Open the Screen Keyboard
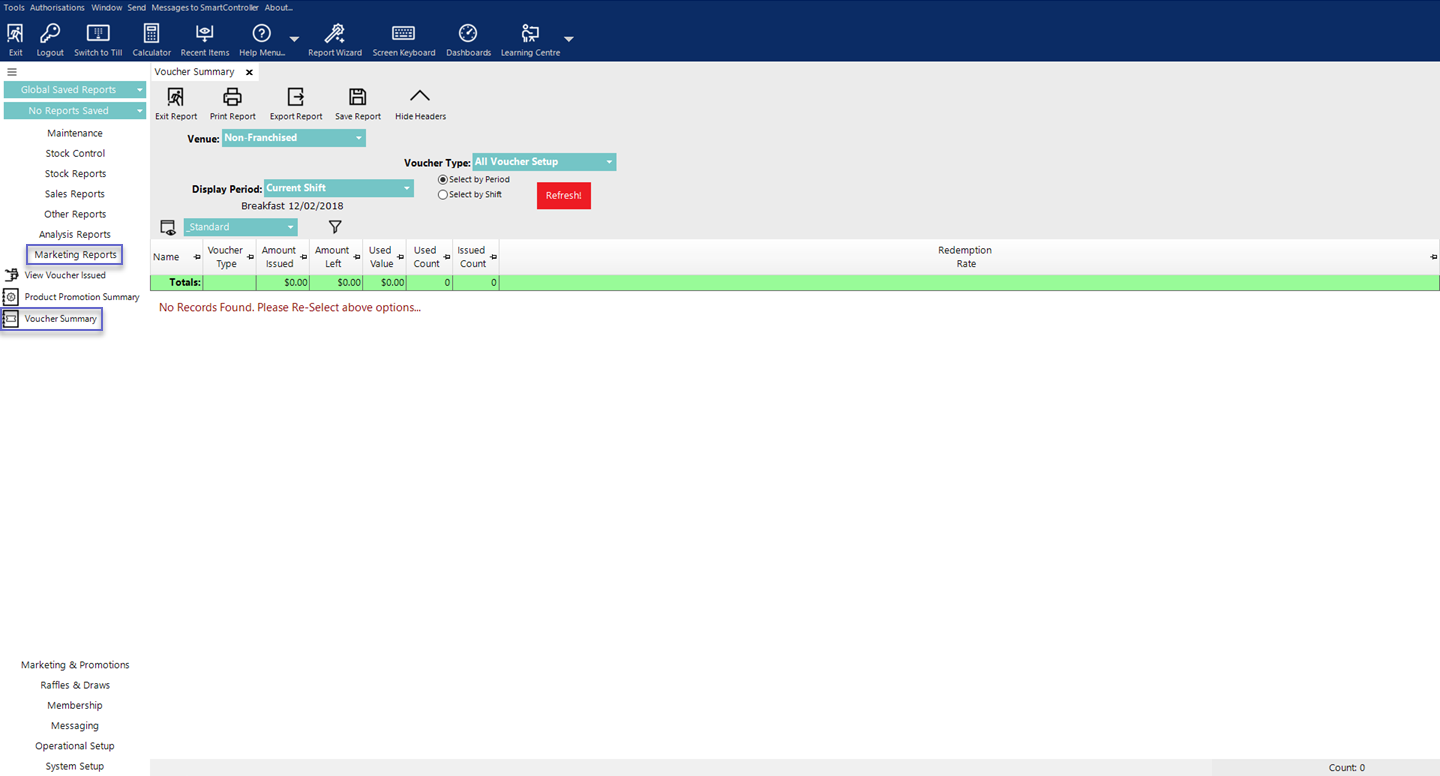 403,35
